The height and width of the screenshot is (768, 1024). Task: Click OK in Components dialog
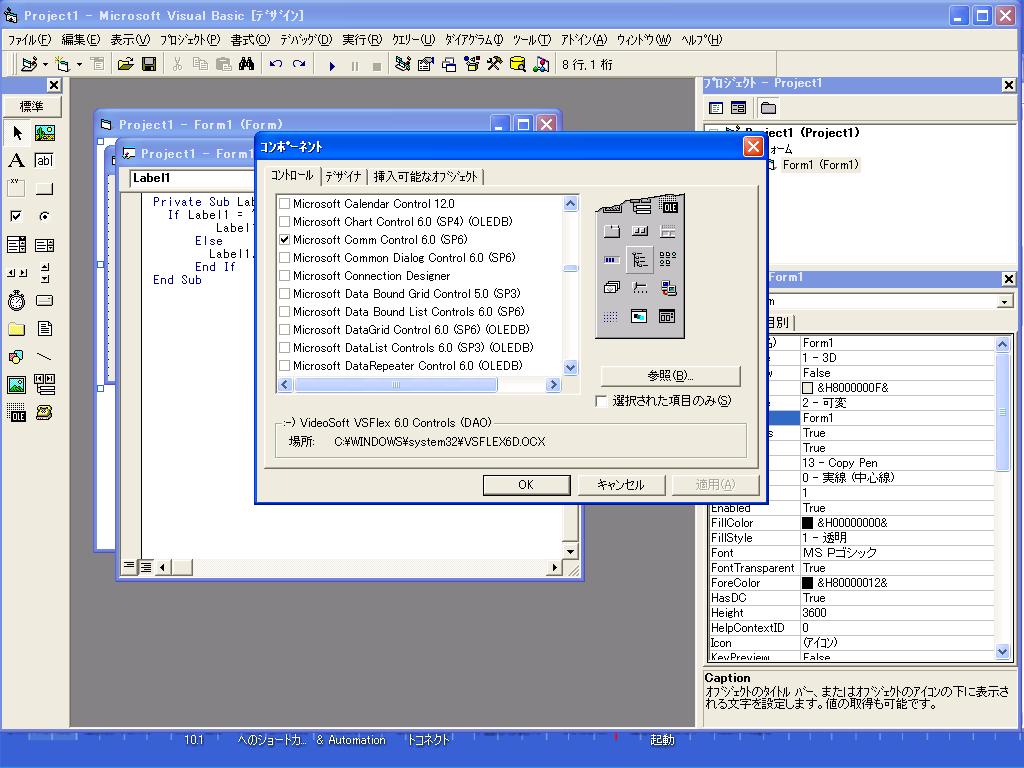click(x=526, y=485)
